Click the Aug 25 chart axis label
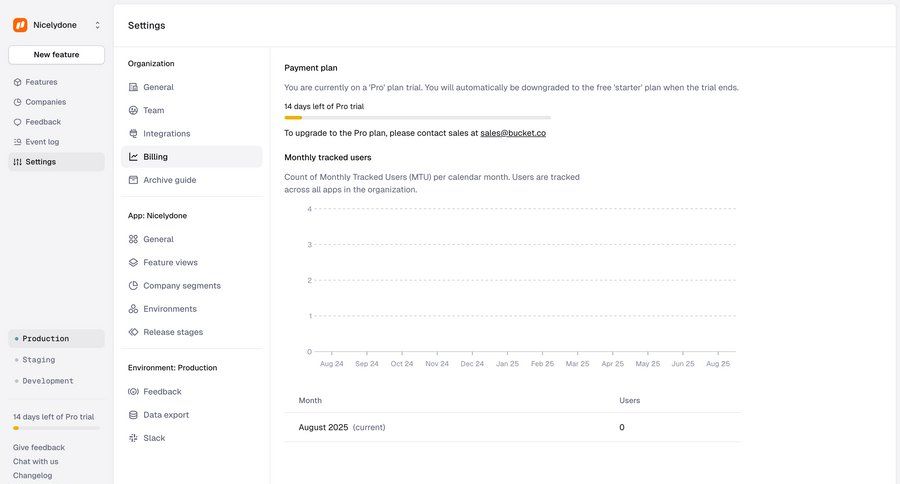 [718, 364]
